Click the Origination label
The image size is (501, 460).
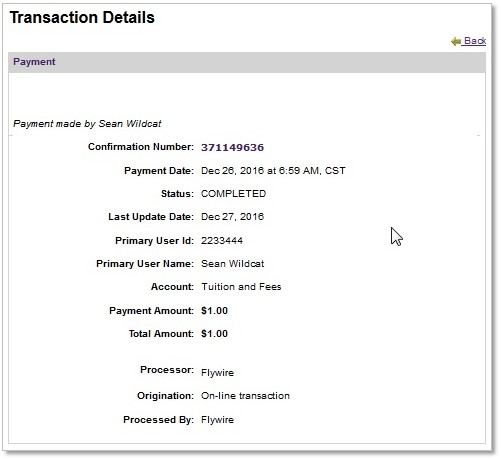[x=165, y=396]
